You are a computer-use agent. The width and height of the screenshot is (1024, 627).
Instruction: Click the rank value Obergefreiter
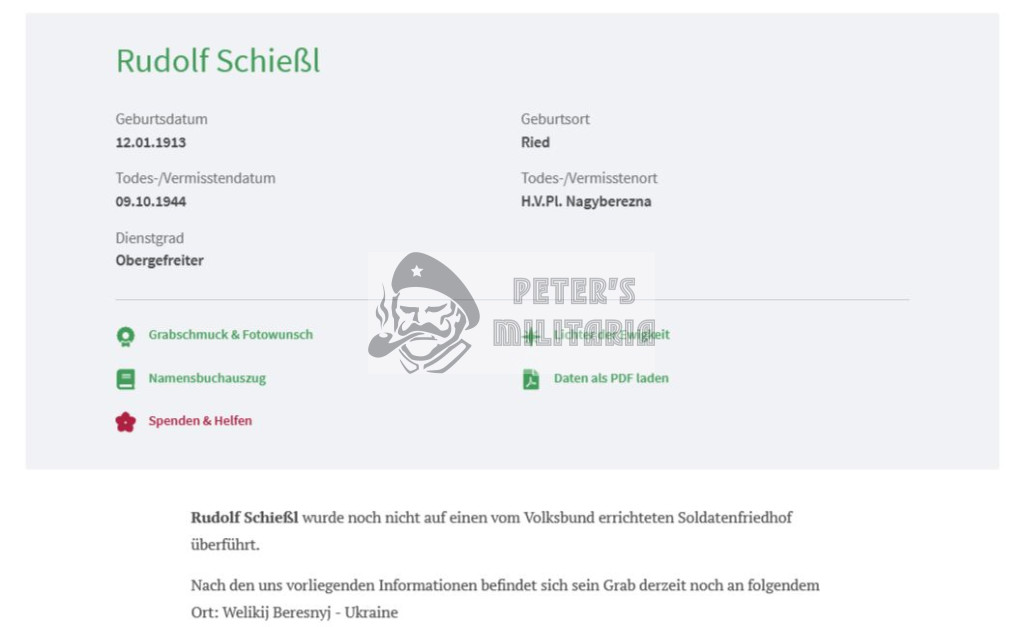pos(159,261)
